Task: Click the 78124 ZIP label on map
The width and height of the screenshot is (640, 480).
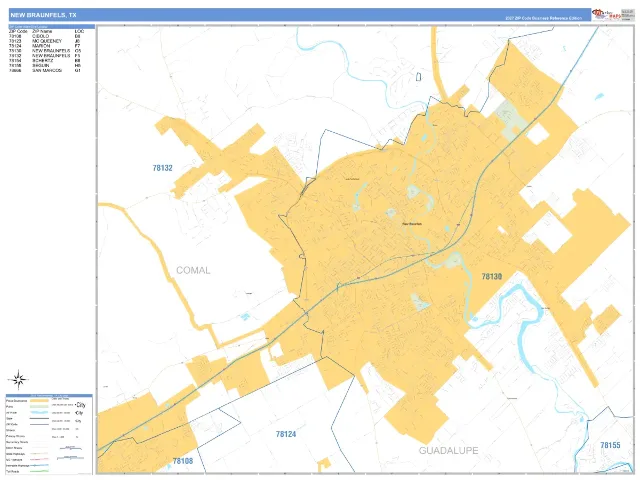Action: [x=286, y=434]
